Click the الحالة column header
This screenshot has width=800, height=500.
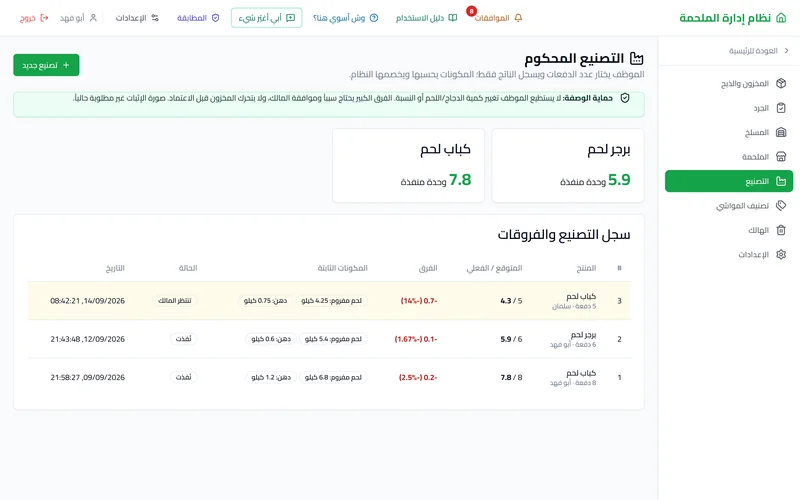tap(188, 268)
